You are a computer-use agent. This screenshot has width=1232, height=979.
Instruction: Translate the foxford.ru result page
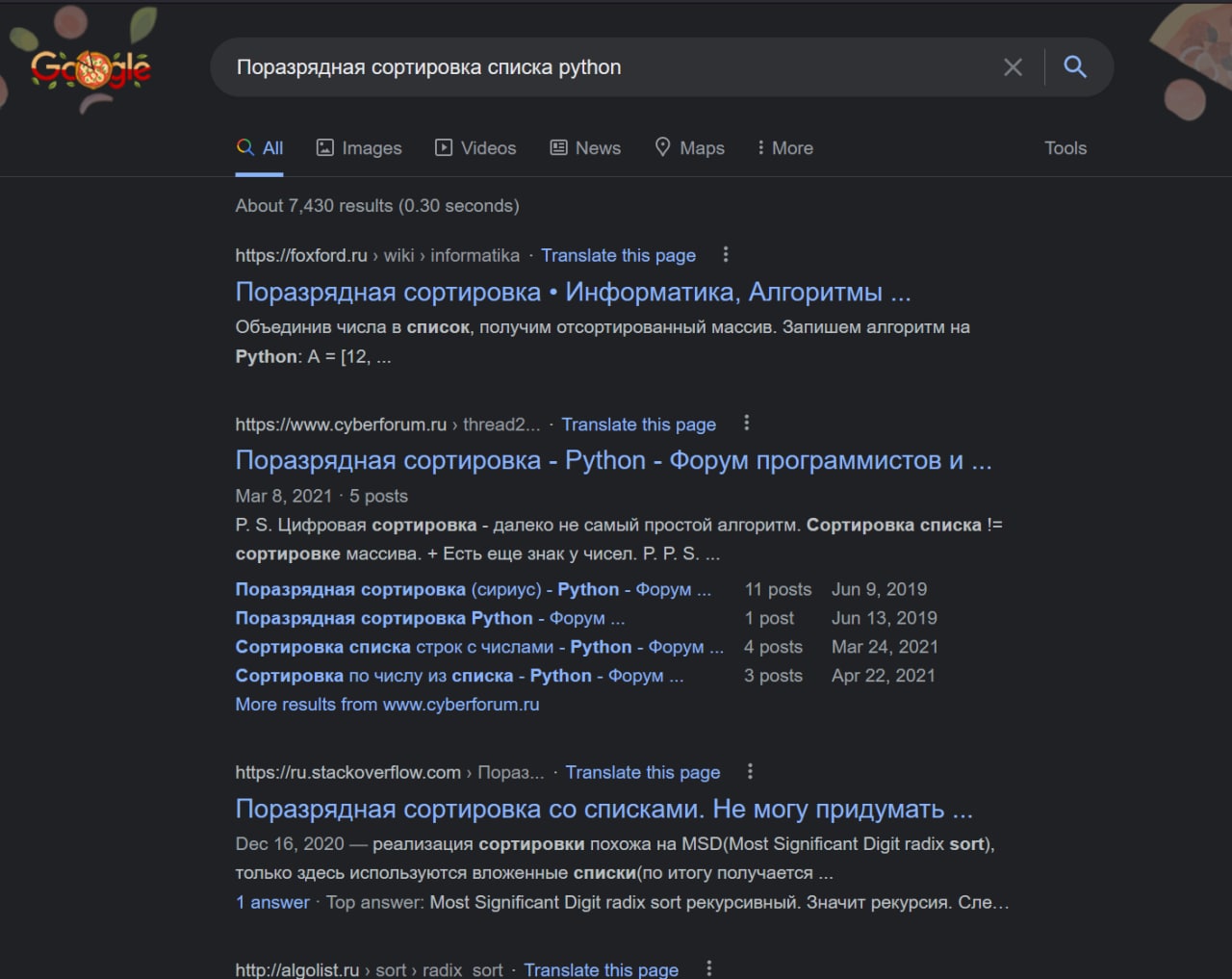tap(618, 255)
